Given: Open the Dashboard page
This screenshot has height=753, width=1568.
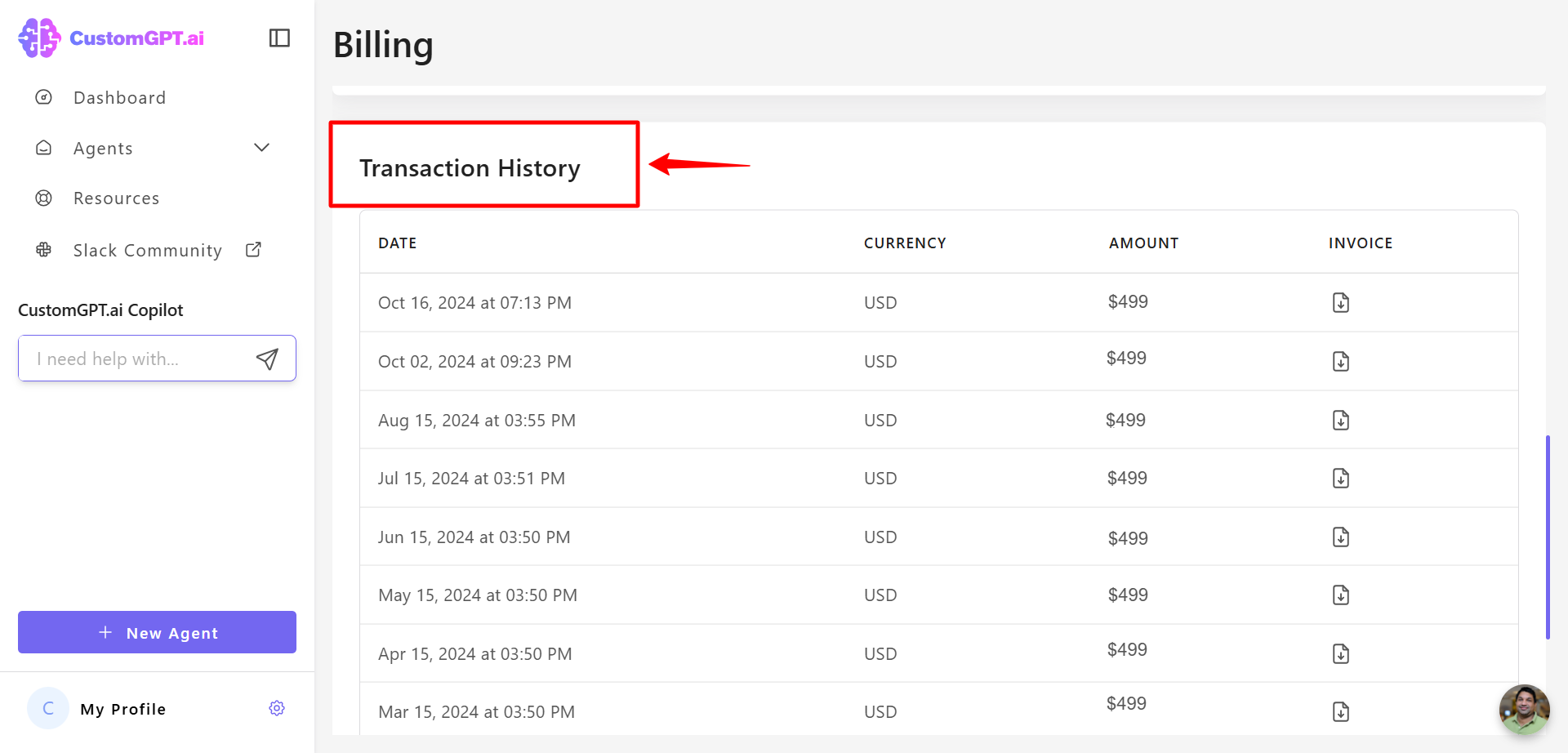Looking at the screenshot, I should pyautogui.click(x=119, y=98).
